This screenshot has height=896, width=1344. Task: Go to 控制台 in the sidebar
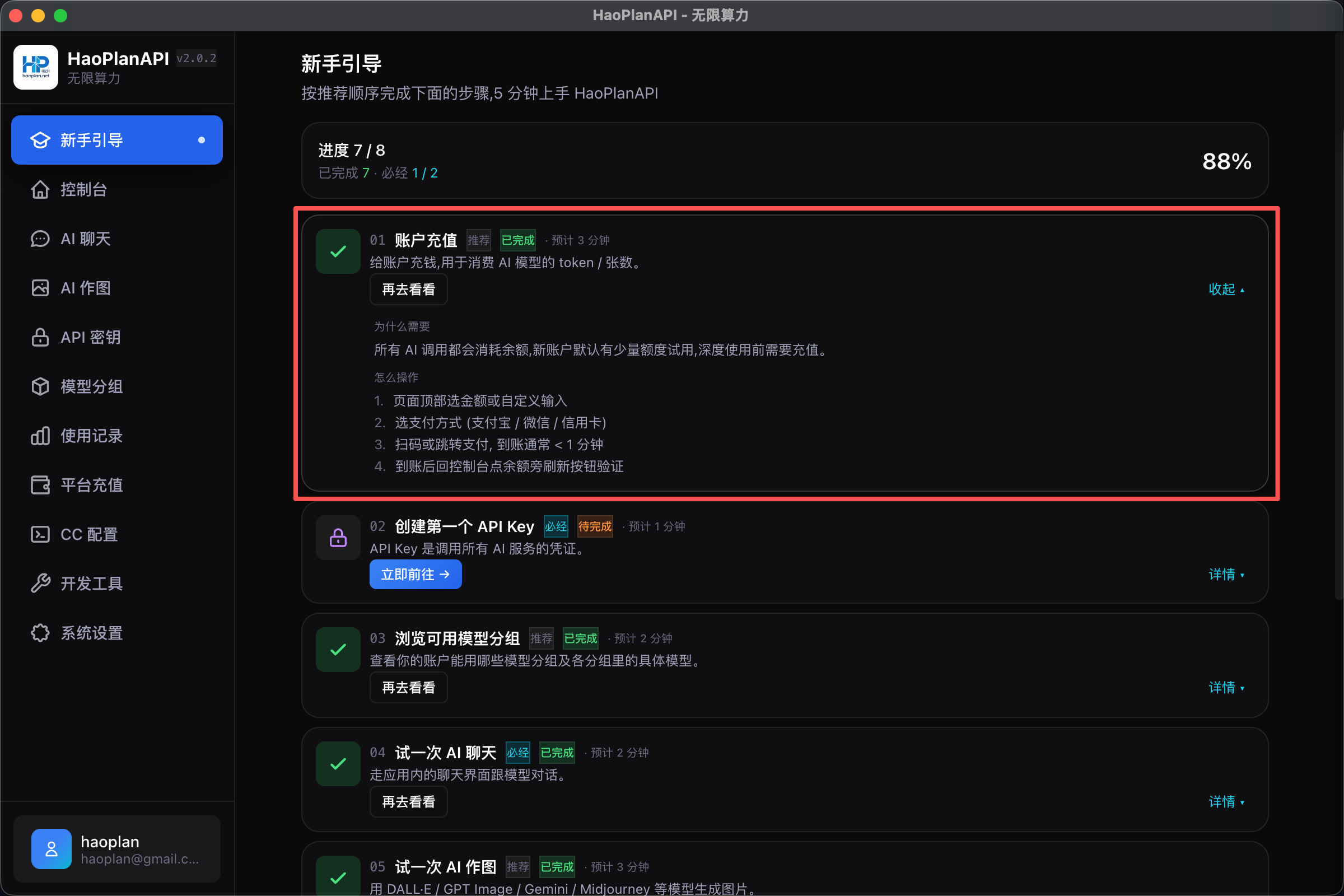point(117,189)
